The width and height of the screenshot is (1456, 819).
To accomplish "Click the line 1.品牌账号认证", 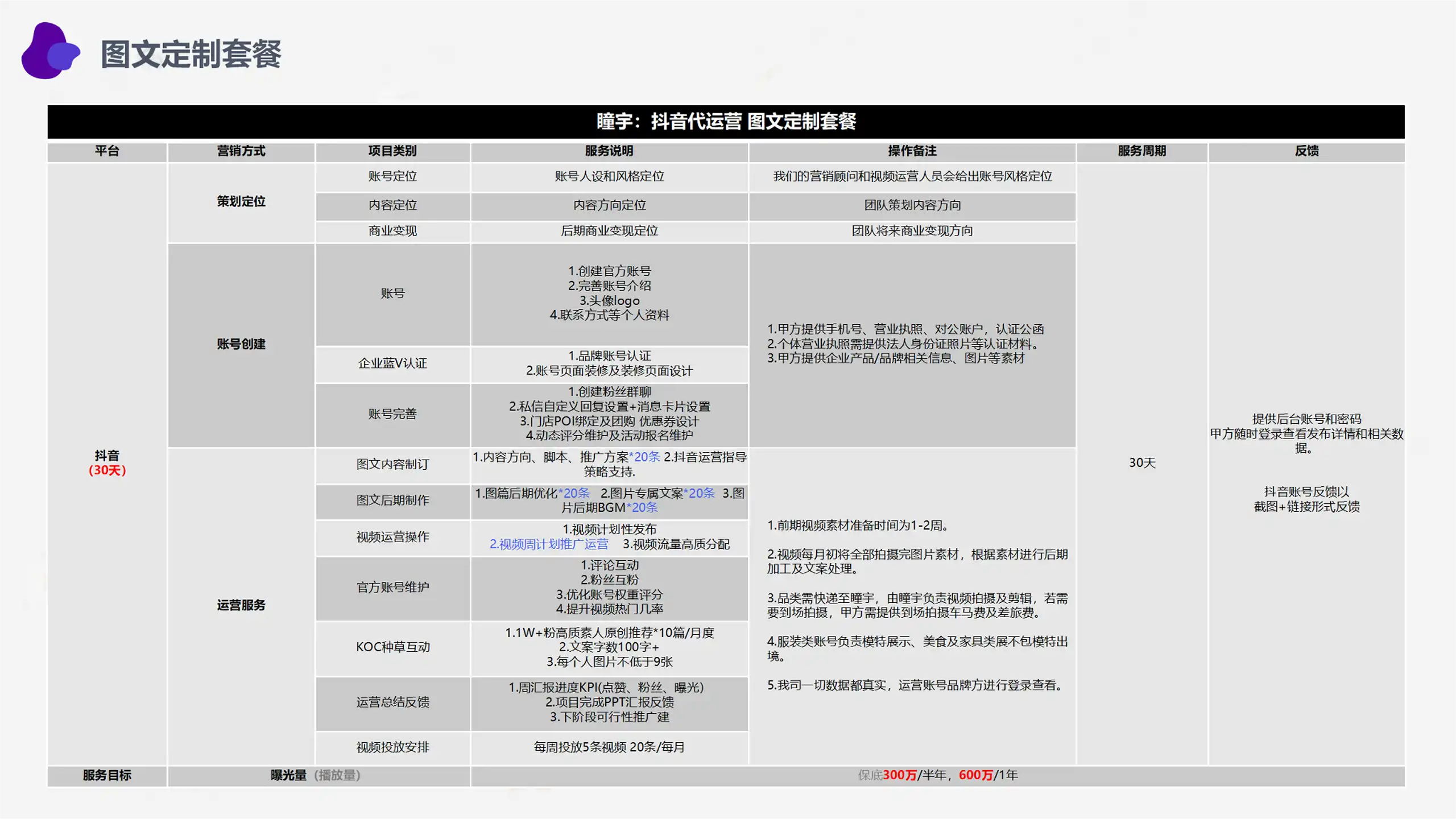I will pos(609,357).
